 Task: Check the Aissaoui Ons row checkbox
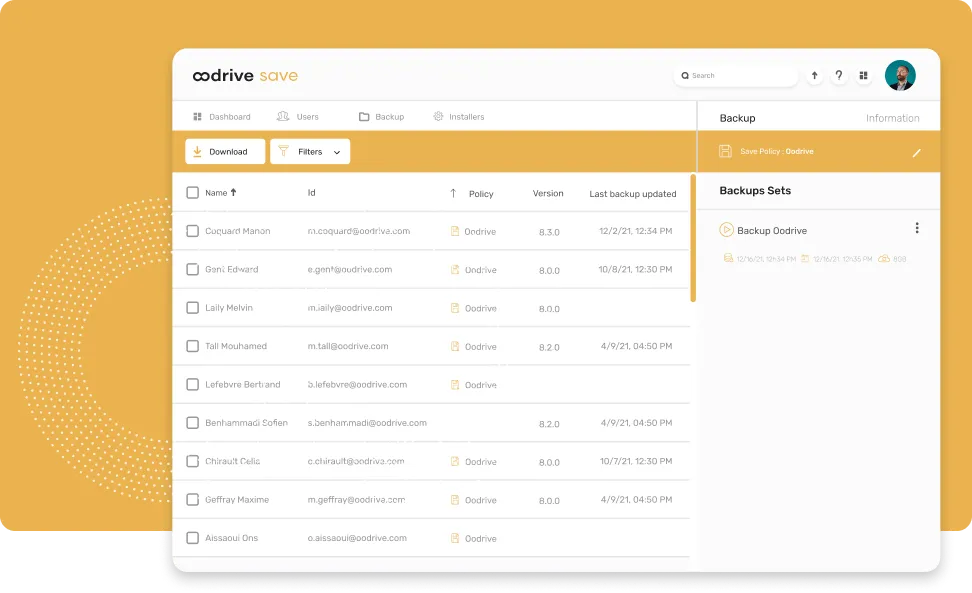[193, 538]
